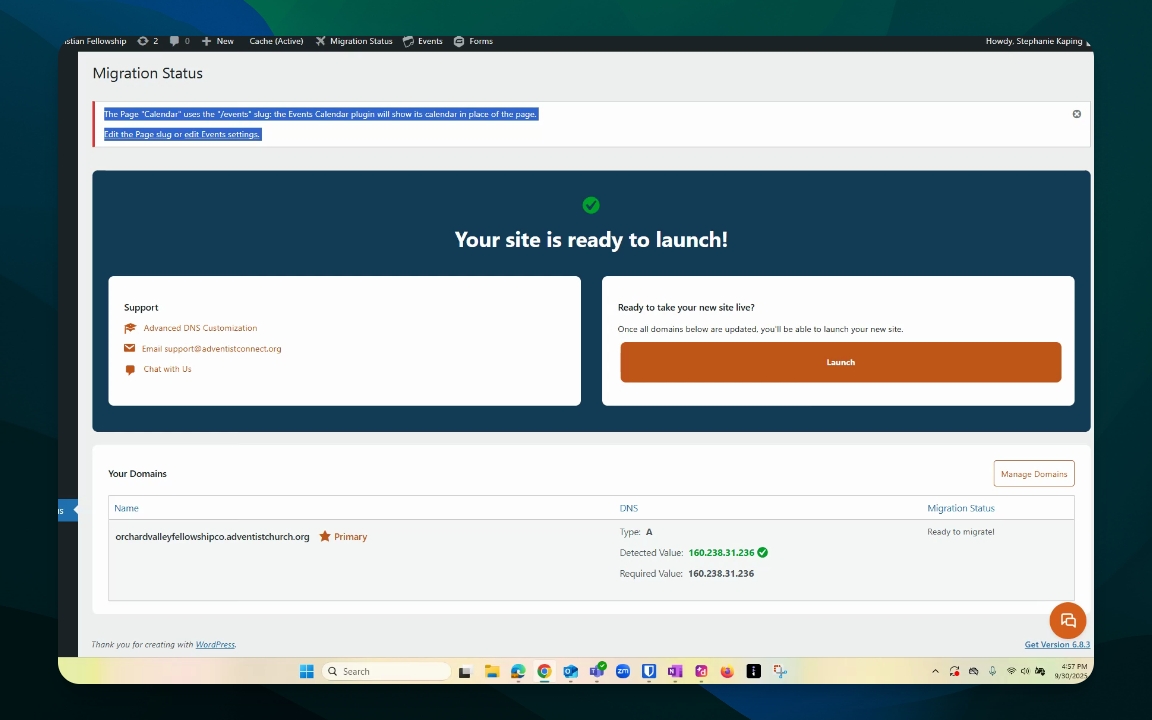Open OneNote from the taskbar
The height and width of the screenshot is (720, 1152).
(x=675, y=672)
